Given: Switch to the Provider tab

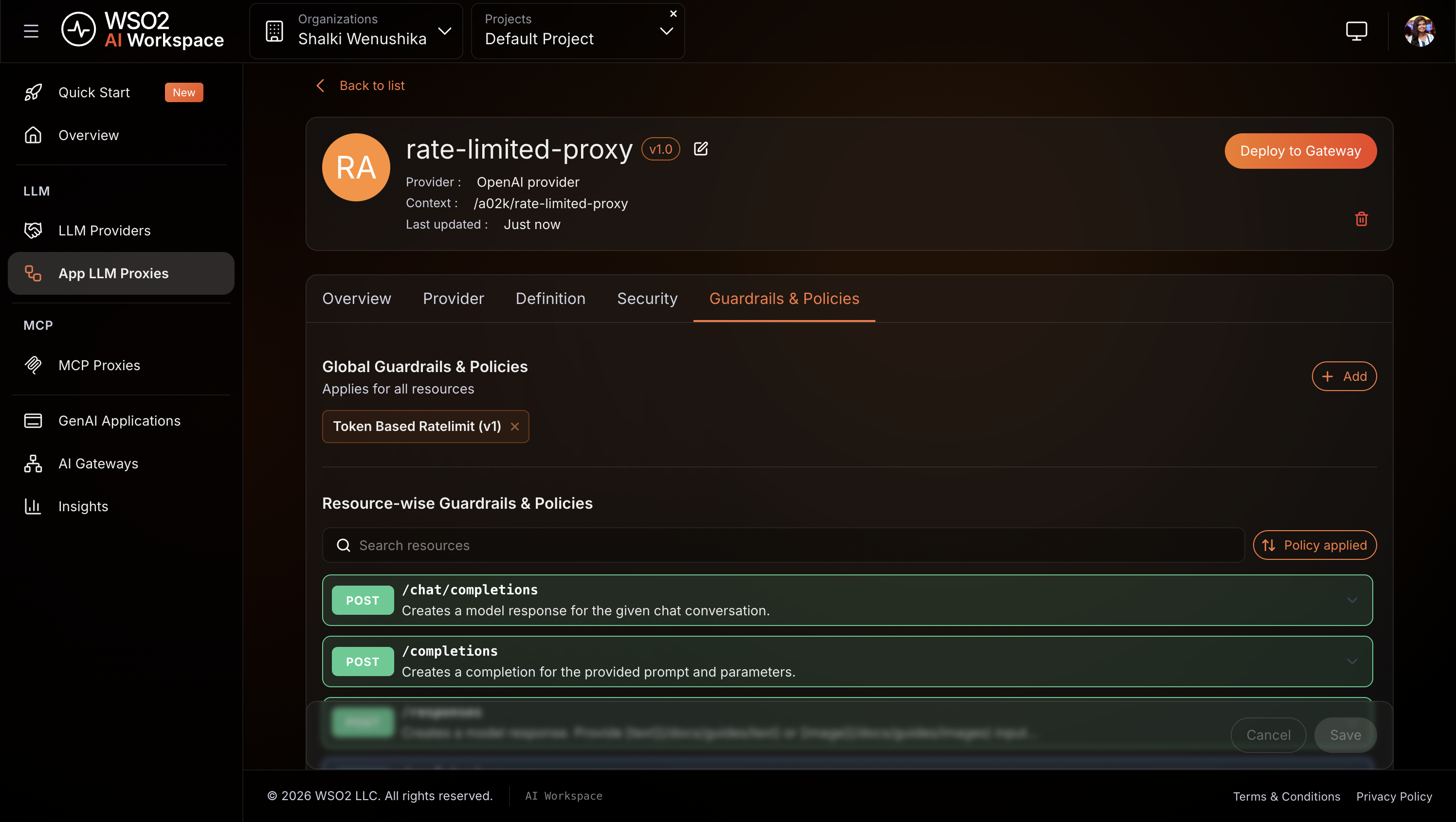Looking at the screenshot, I should [x=454, y=298].
